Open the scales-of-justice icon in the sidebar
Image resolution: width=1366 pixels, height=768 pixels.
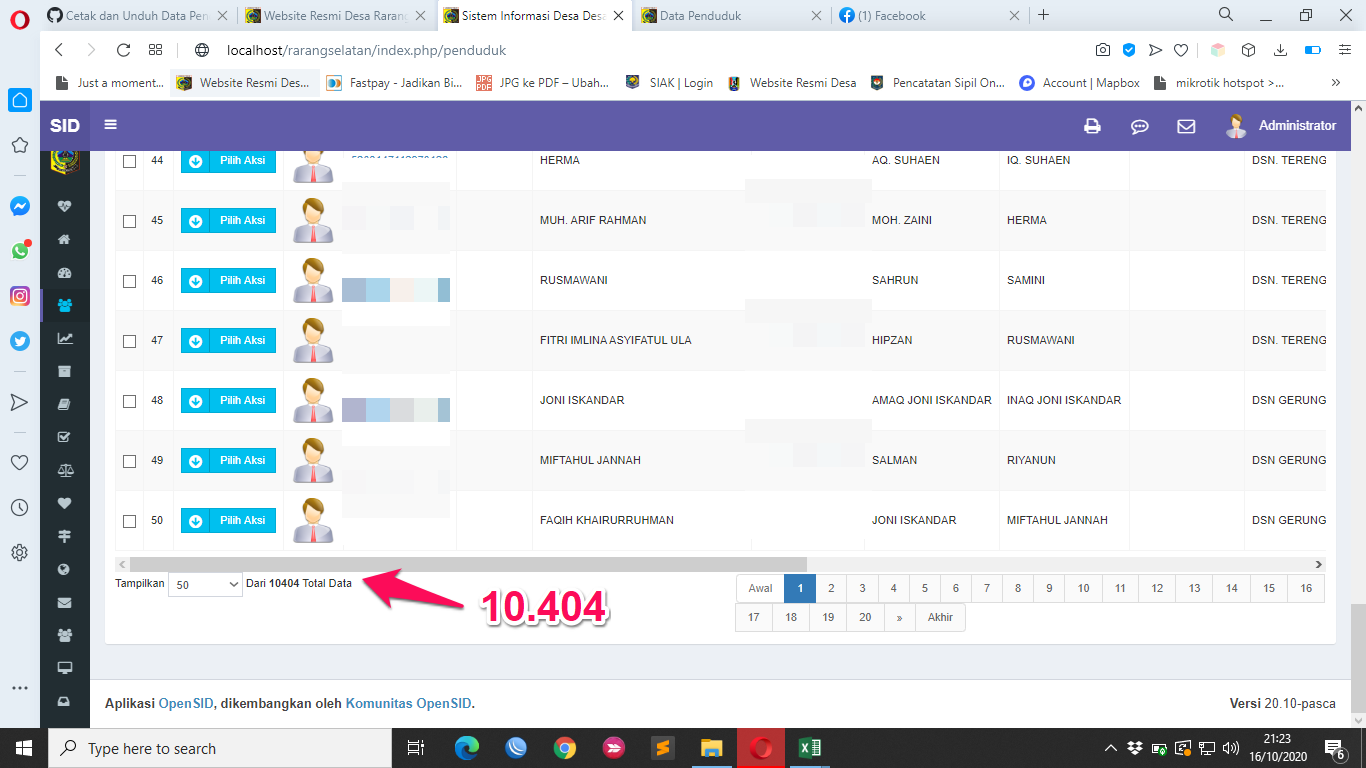pos(64,470)
